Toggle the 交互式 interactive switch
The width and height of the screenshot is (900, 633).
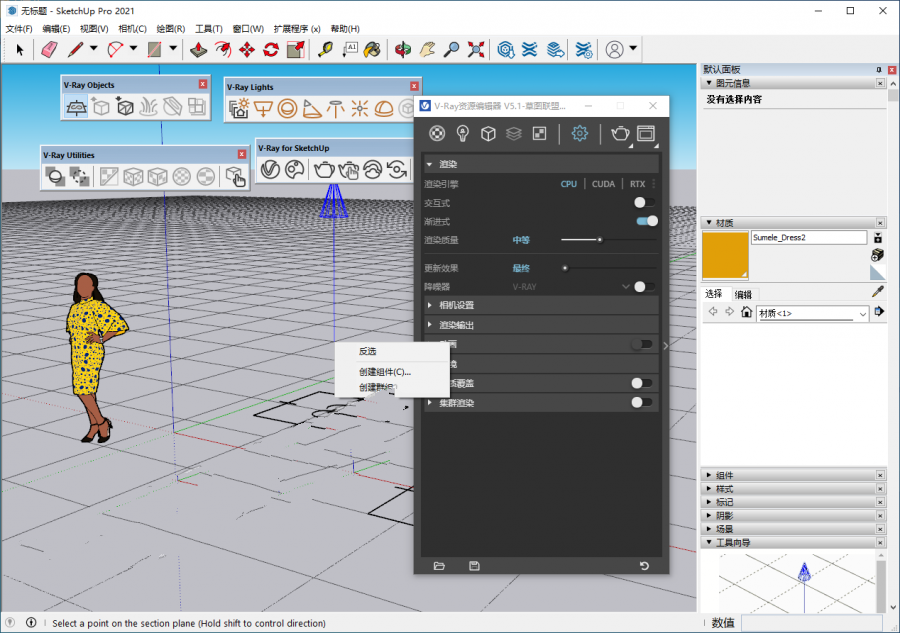[645, 203]
